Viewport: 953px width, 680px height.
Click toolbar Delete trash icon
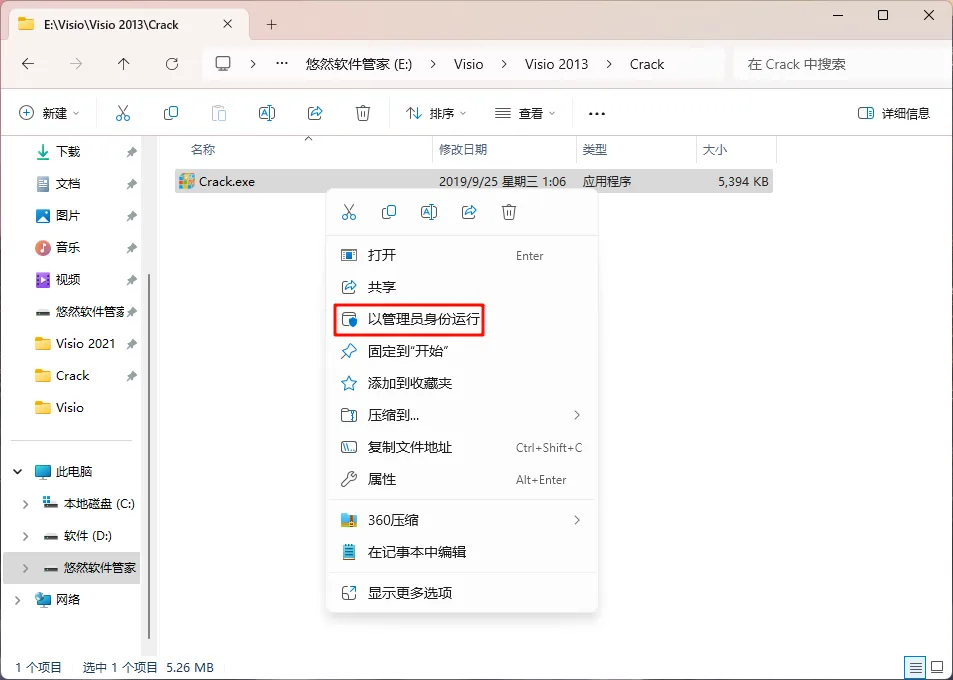[x=363, y=113]
